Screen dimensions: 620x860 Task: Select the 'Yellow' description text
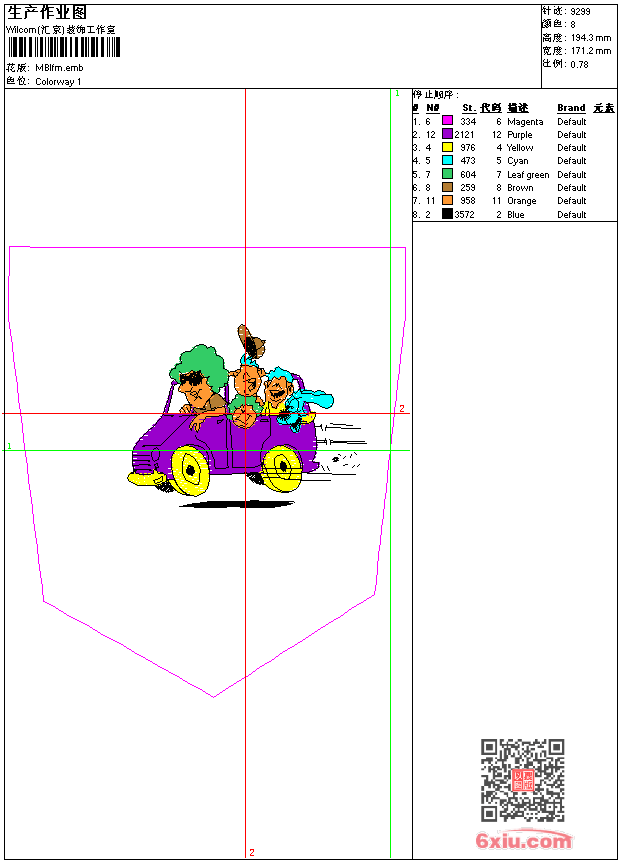(520, 148)
